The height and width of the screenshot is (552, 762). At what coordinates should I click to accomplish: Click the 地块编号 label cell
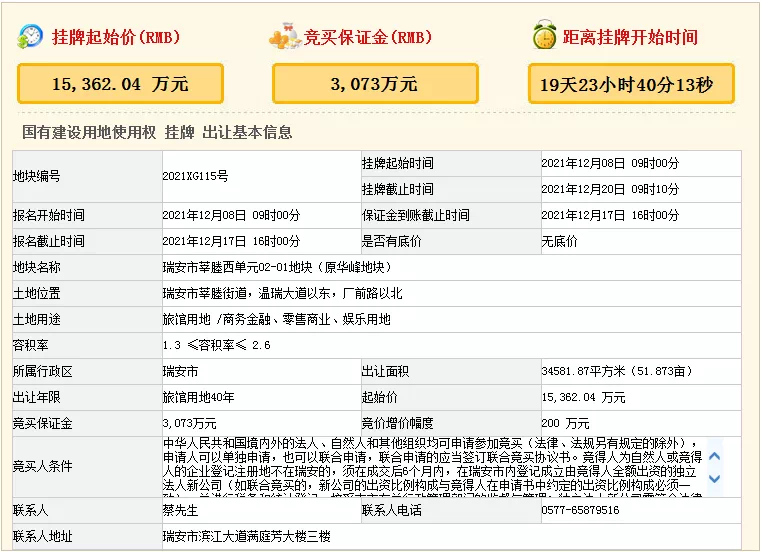(87, 176)
